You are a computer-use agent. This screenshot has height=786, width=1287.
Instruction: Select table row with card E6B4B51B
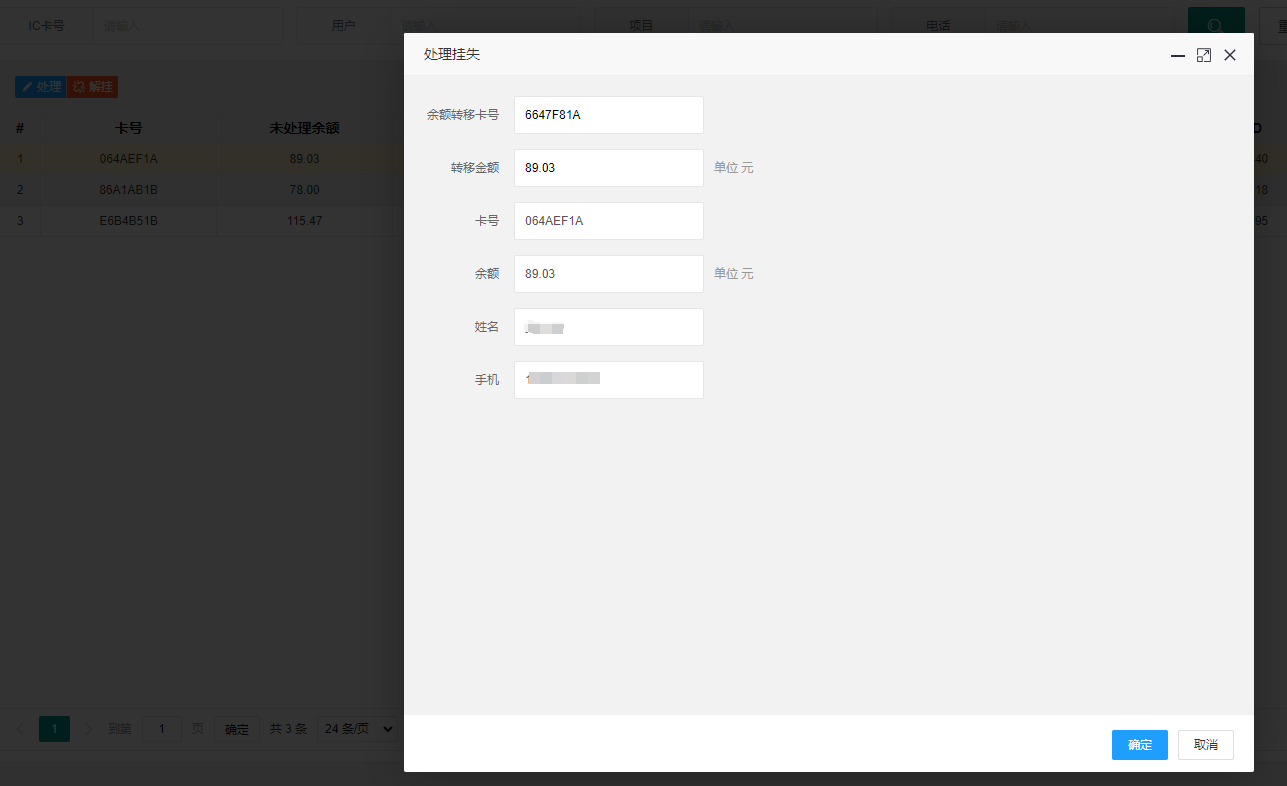coord(202,221)
